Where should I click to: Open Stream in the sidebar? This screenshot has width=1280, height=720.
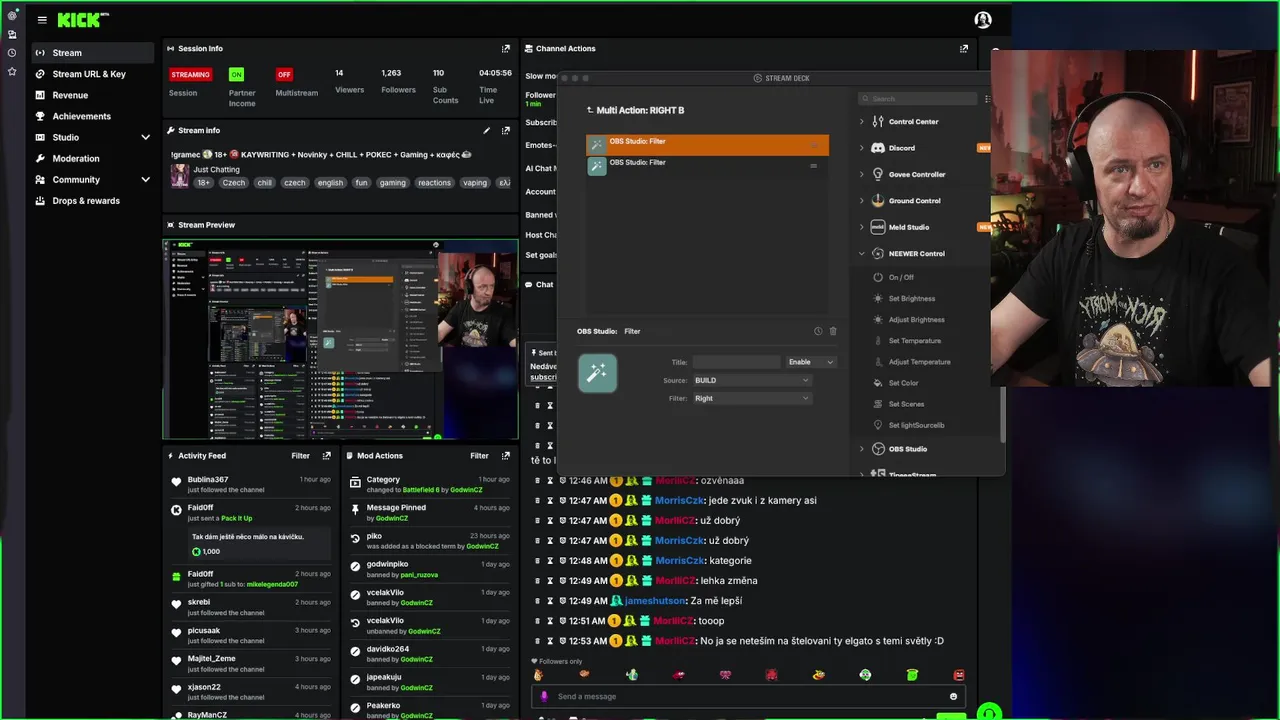pos(93,53)
